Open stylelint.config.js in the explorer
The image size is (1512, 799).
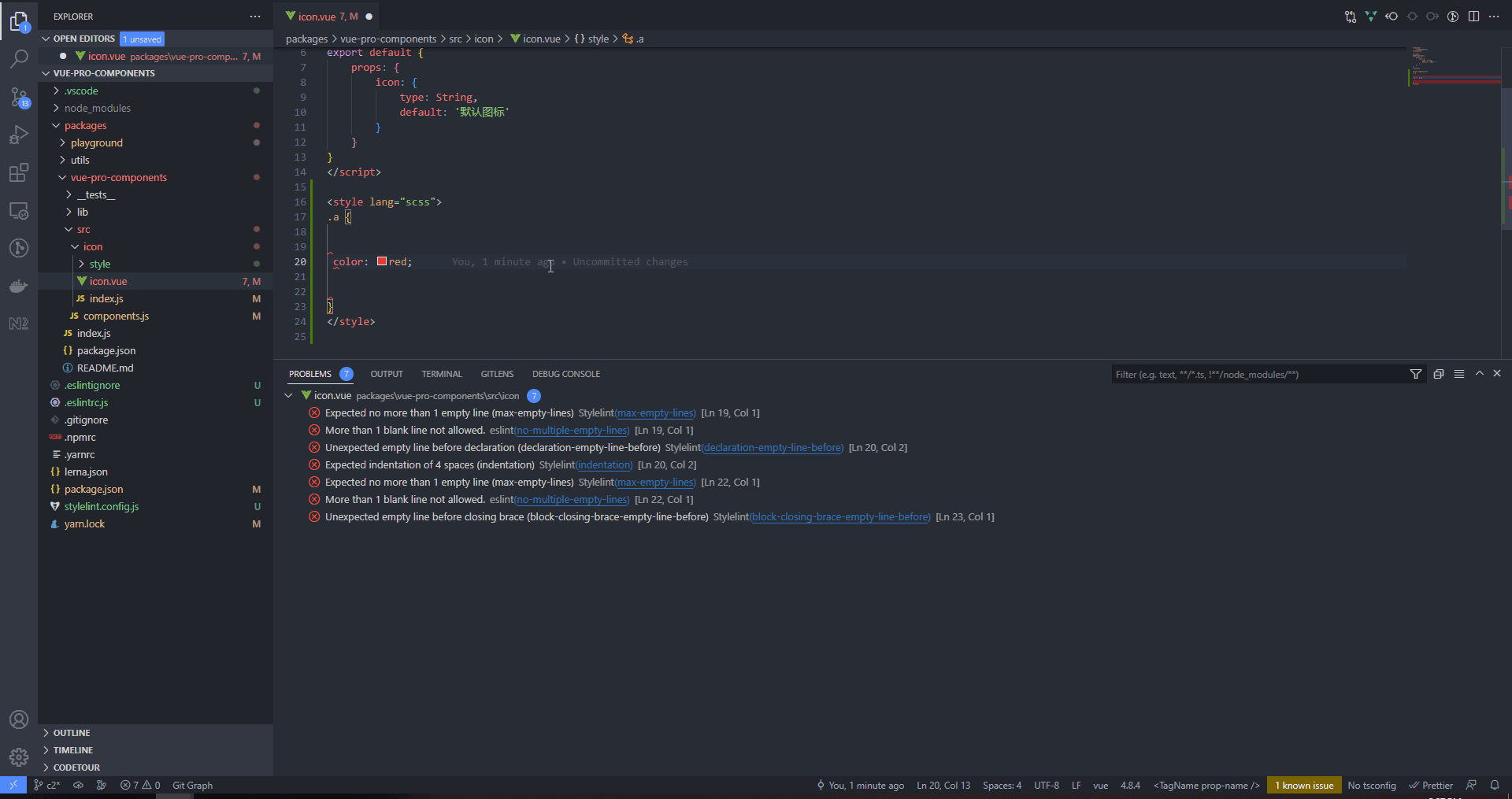tap(102, 506)
